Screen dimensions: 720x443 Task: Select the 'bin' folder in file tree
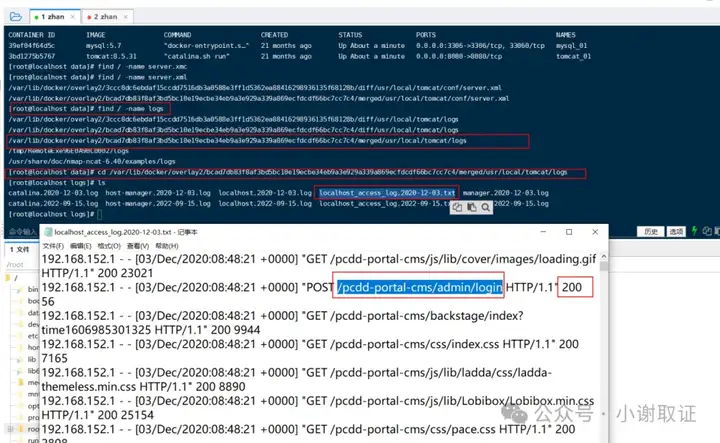pyautogui.click(x=33, y=289)
